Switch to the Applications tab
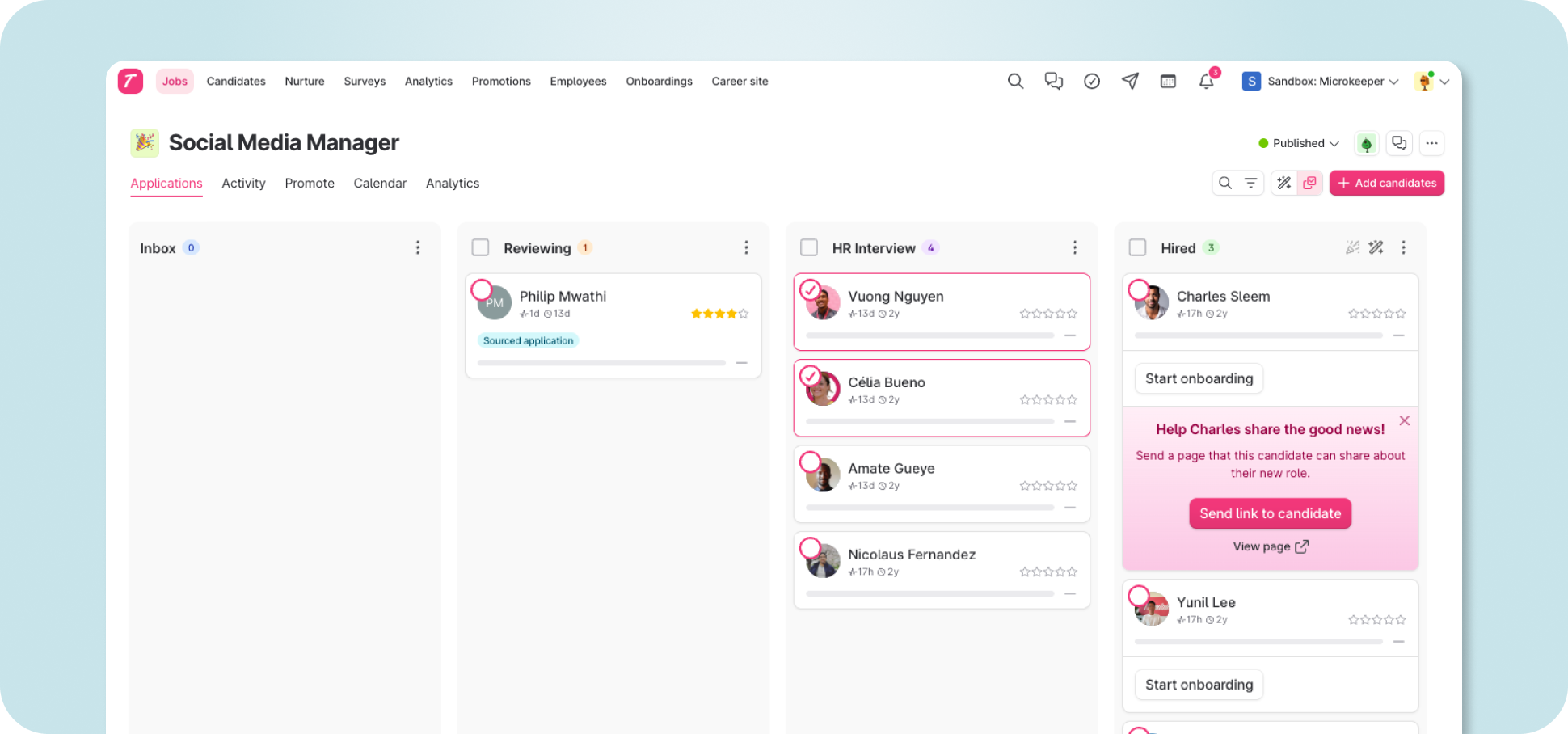Image resolution: width=1568 pixels, height=734 pixels. click(x=166, y=183)
